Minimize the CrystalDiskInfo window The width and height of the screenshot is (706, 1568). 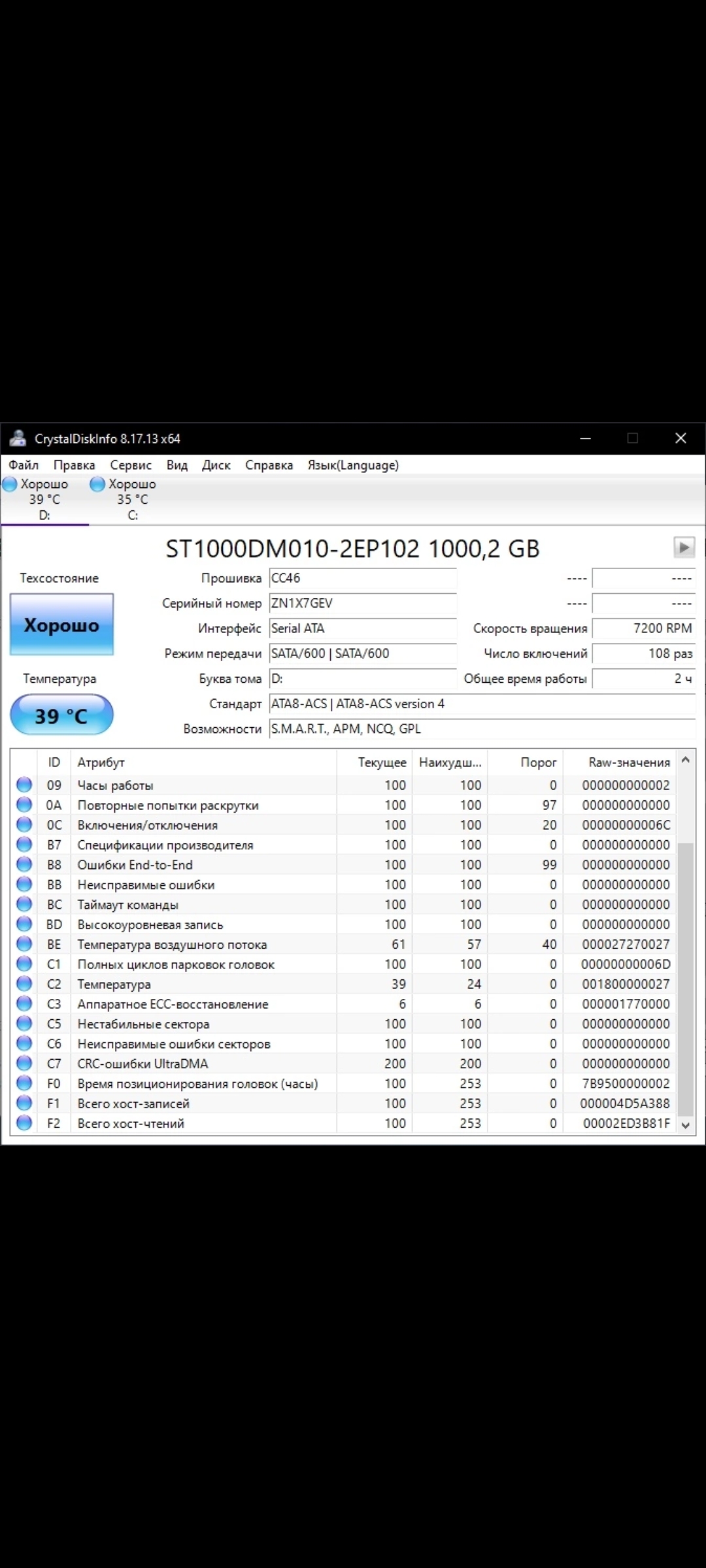pos(586,438)
